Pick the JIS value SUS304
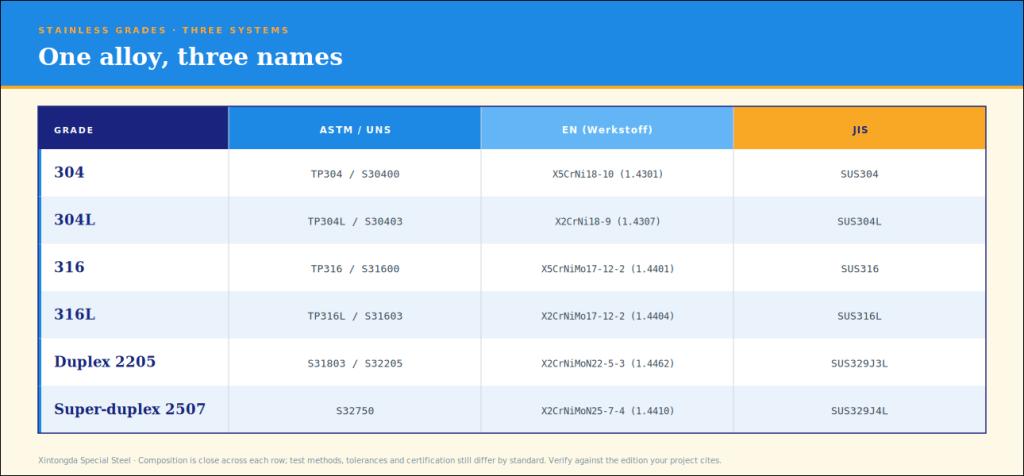The height and width of the screenshot is (476, 1024). pyautogui.click(x=859, y=174)
